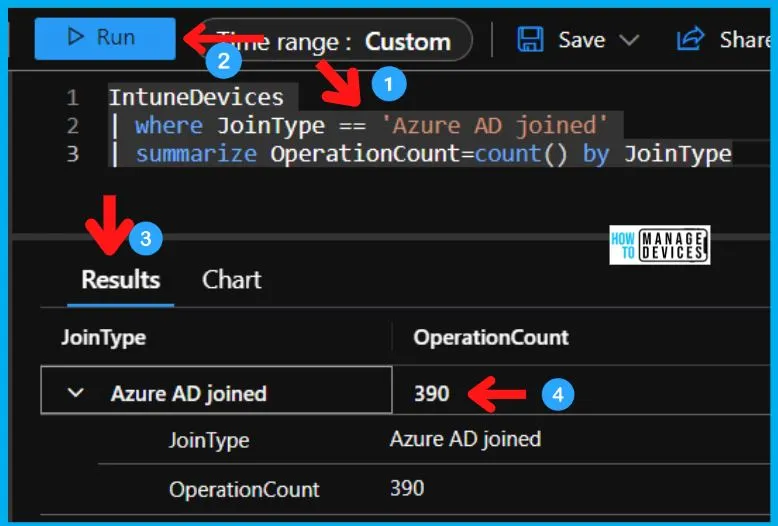Open the Time range Custom selector
The height and width of the screenshot is (526, 778).
(336, 40)
